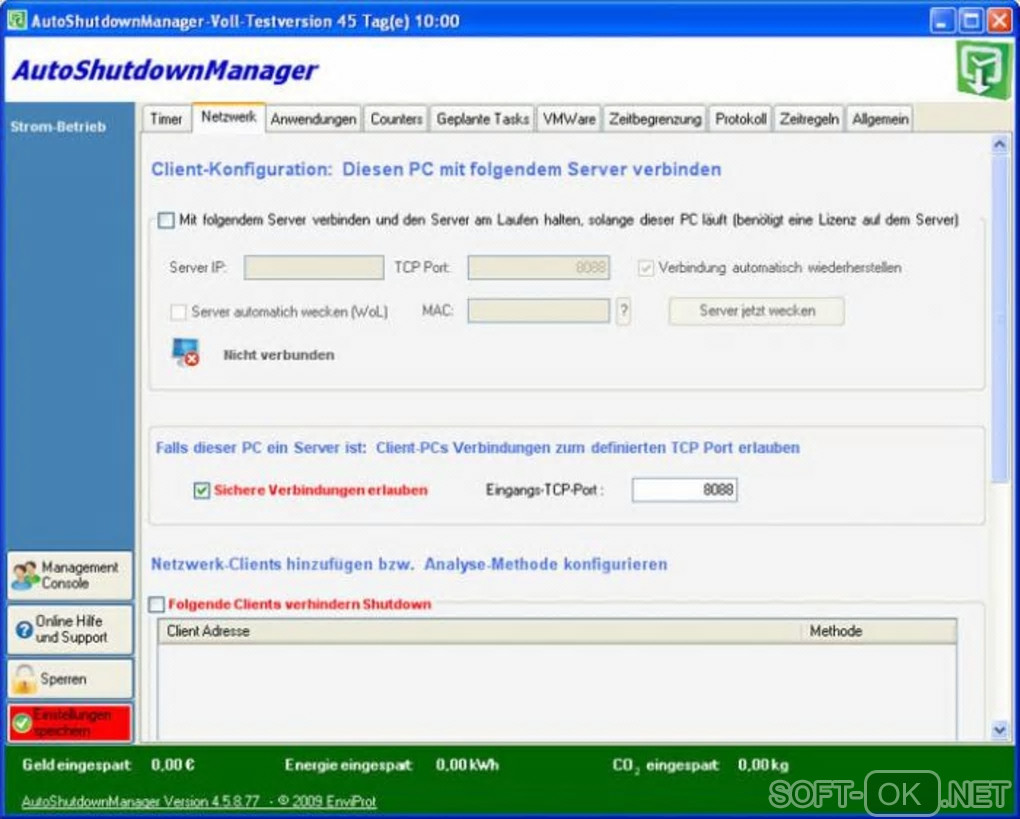This screenshot has width=1020, height=819.
Task: Select the VMWare tab
Action: click(569, 119)
